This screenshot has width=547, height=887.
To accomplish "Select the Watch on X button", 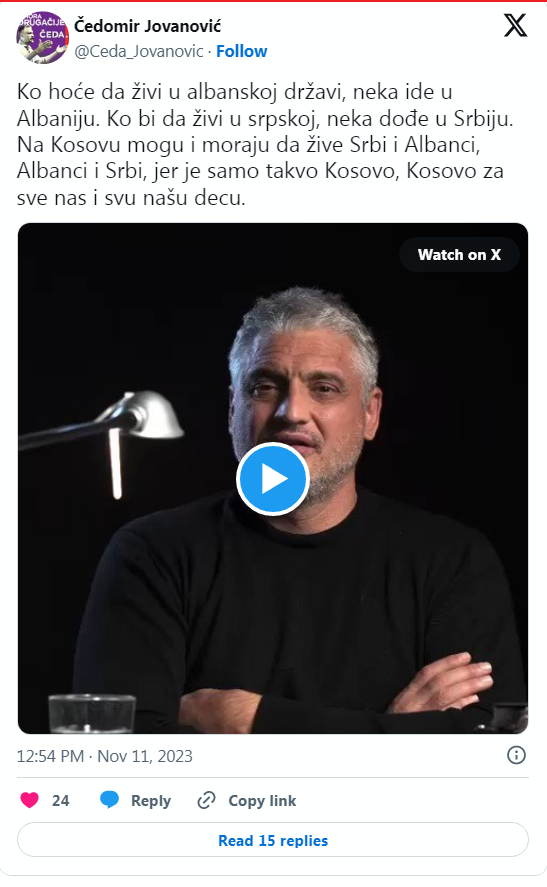I will coord(459,255).
